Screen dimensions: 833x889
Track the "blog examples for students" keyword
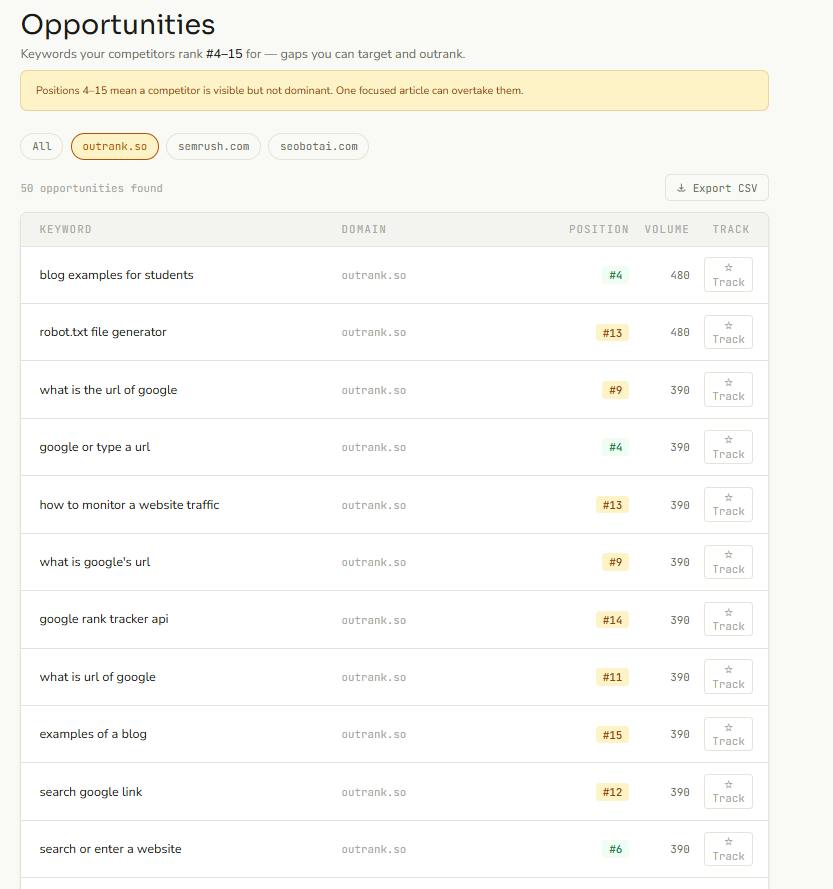click(x=728, y=275)
